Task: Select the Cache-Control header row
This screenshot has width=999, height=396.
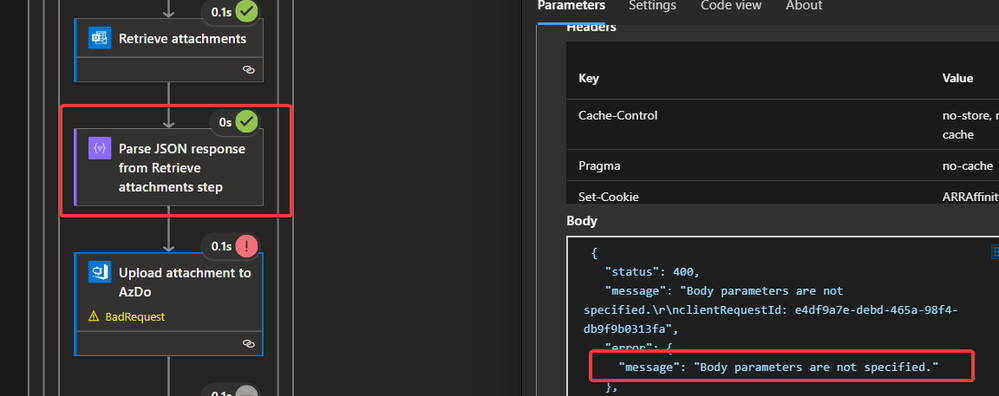Action: [782, 124]
